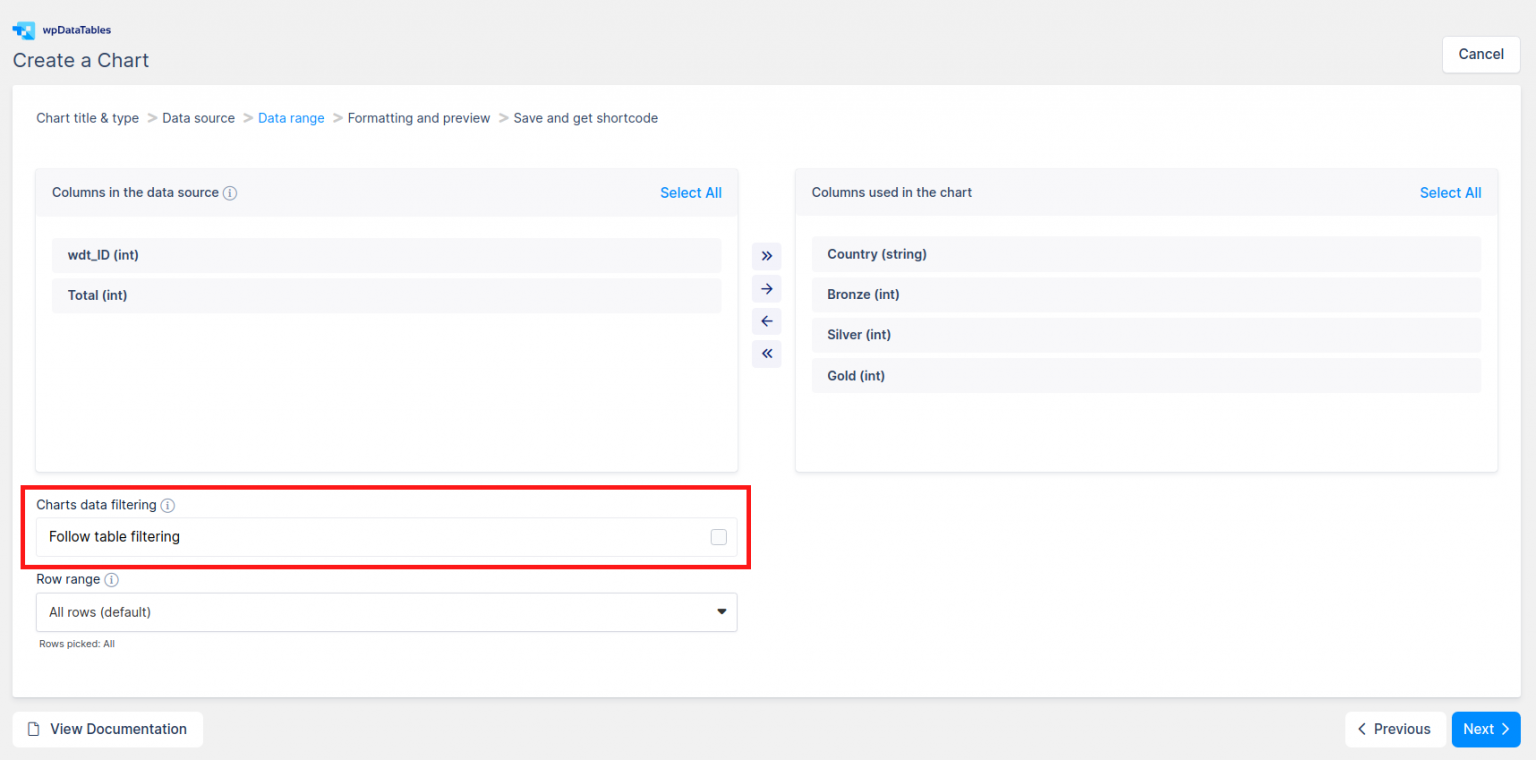Image resolution: width=1536 pixels, height=760 pixels.
Task: Click the wpDataTables logo icon
Action: pos(23,30)
